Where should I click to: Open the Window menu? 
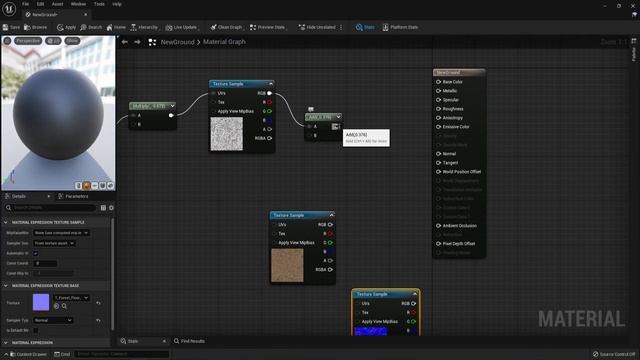click(78, 4)
